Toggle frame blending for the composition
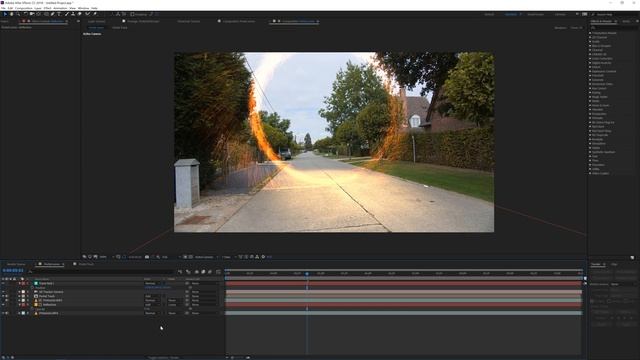Viewport: 640px width, 360px height. point(203,271)
